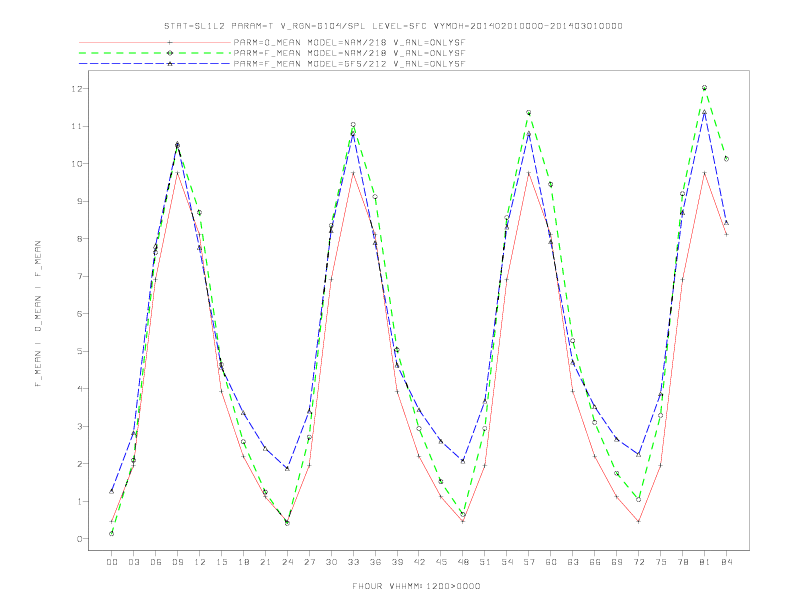Click y-axis tick label 8
The image size is (792, 612).
(79, 239)
